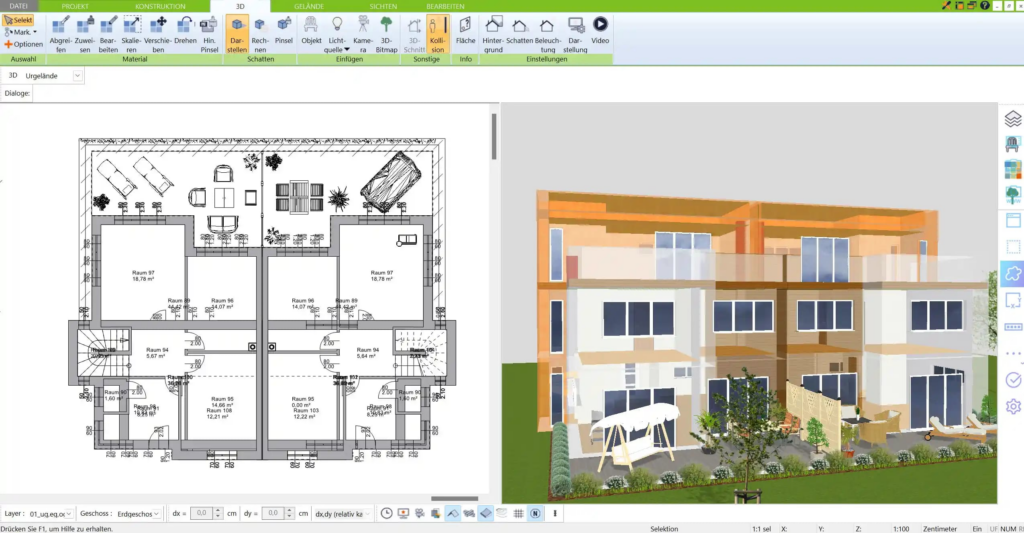1024x533 pixels.
Task: Switch to the KONSTRUKTION ribbon tab
Action: (x=159, y=6)
